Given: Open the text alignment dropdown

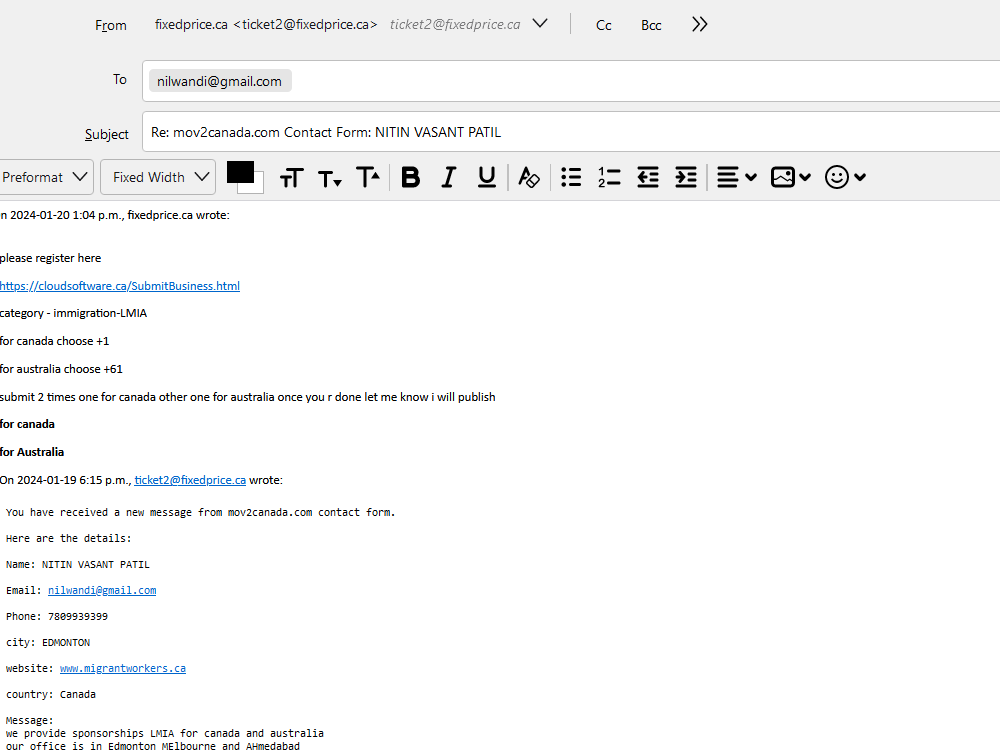Looking at the screenshot, I should 736,178.
